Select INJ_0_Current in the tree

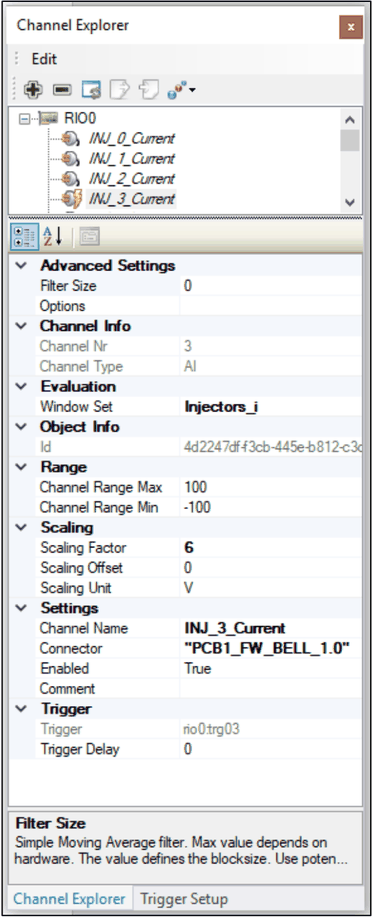point(131,139)
